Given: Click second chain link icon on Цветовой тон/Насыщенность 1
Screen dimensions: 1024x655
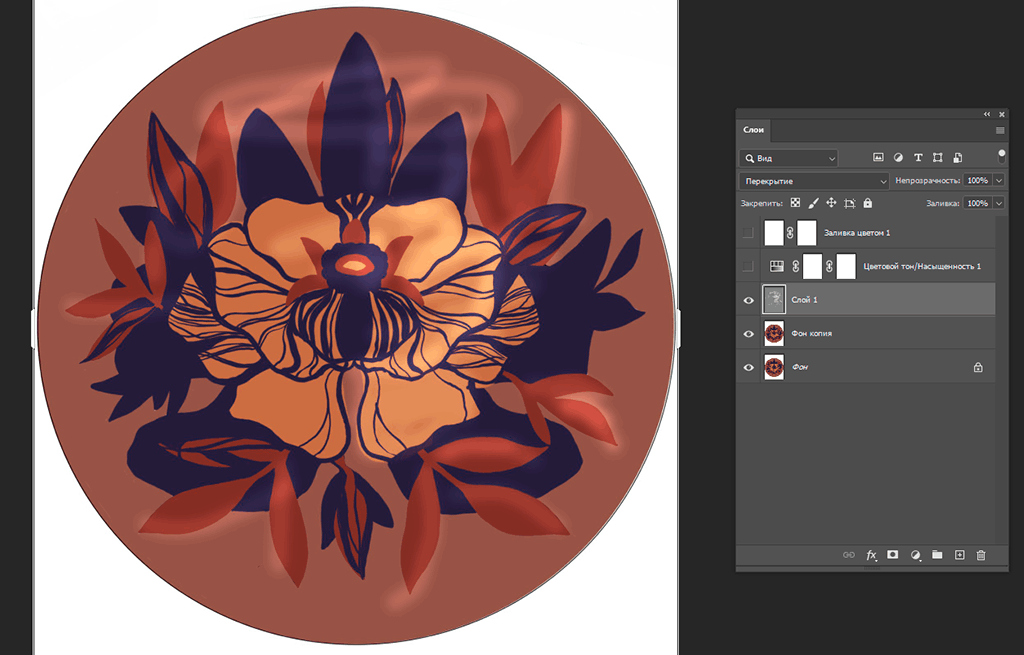Looking at the screenshot, I should pos(829,266).
